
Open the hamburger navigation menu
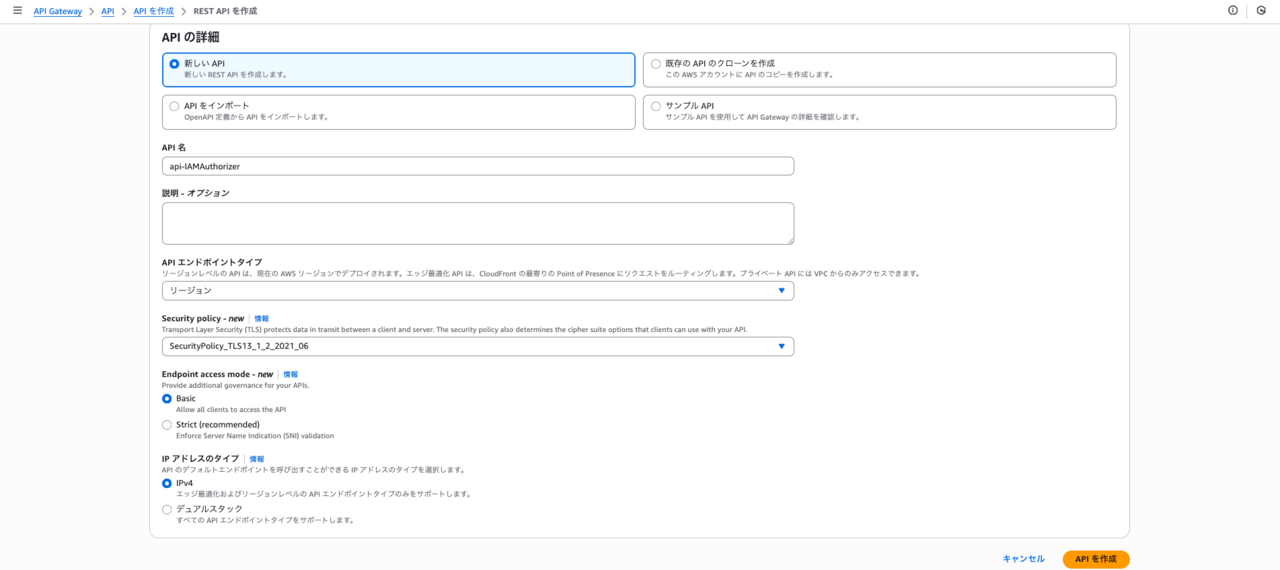point(17,10)
